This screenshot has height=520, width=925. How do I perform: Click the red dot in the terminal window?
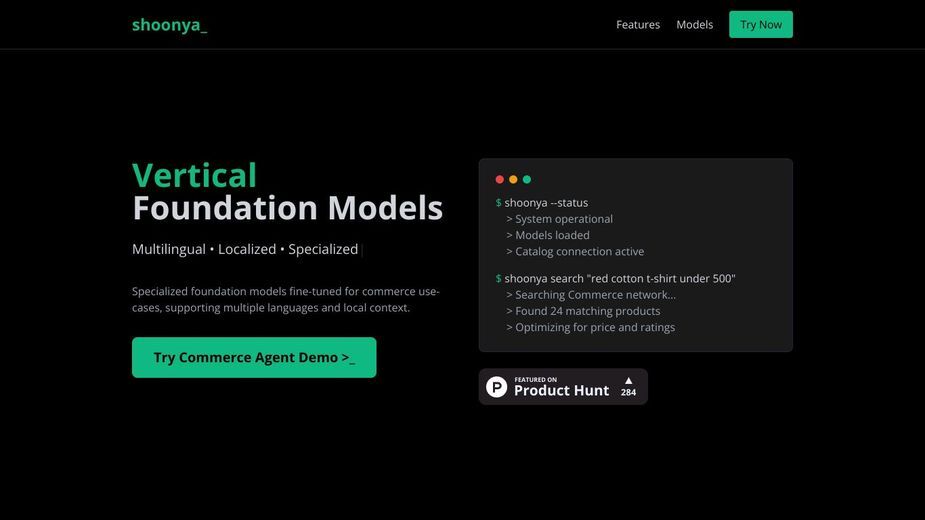(500, 179)
